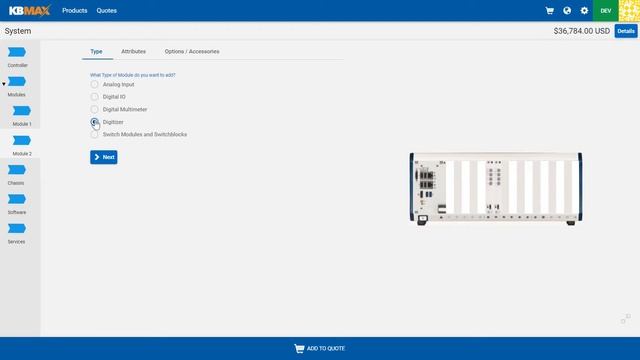Screen dimensions: 640x360
Task: Open the Quotes menu
Action: tap(107, 11)
